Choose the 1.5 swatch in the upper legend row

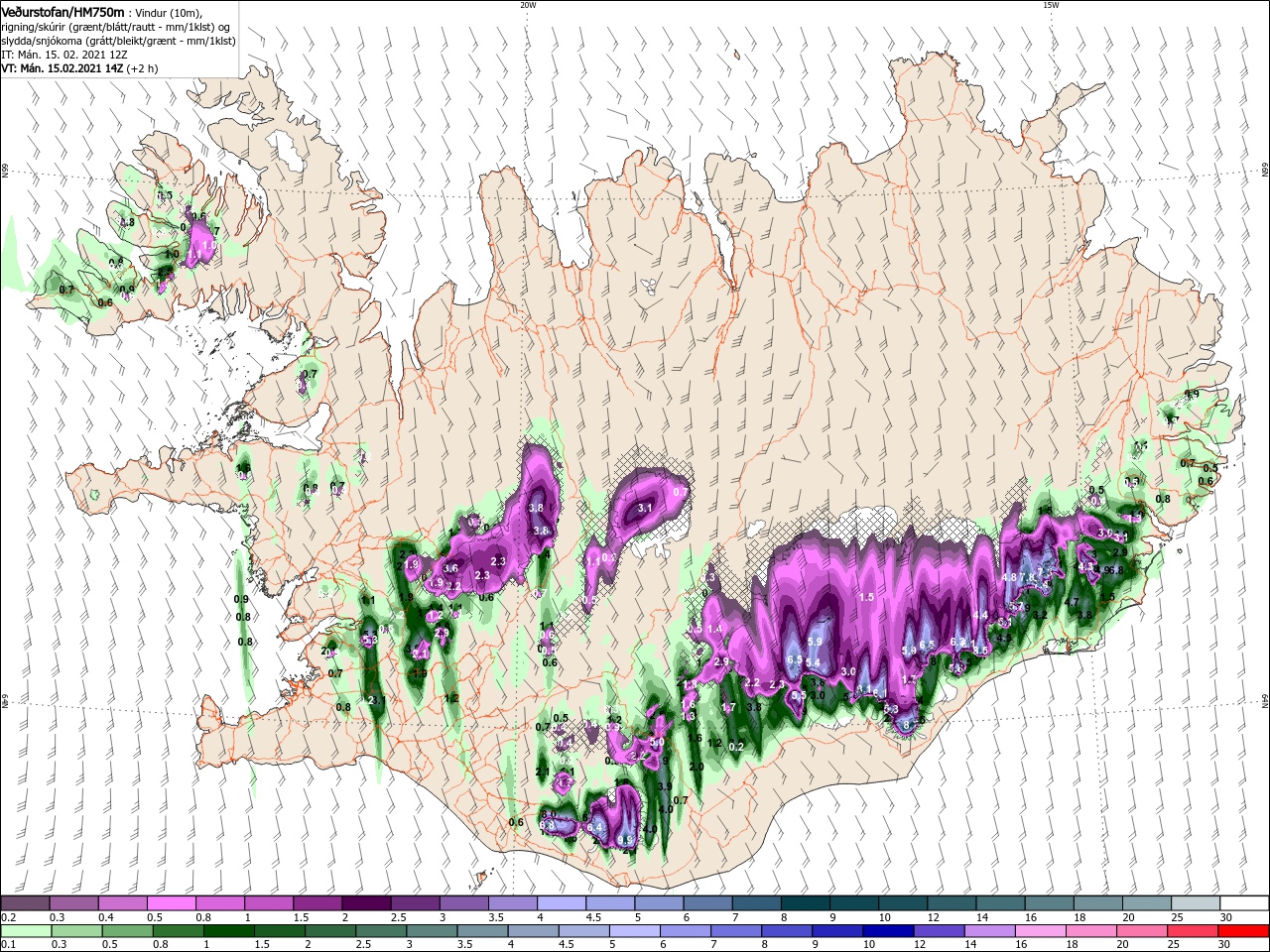317,902
